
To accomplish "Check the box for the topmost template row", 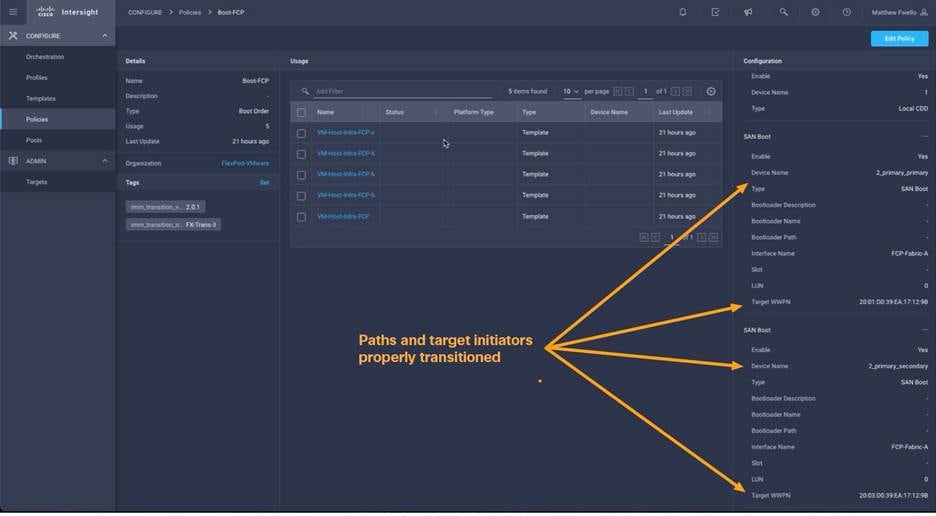I will [x=301, y=133].
